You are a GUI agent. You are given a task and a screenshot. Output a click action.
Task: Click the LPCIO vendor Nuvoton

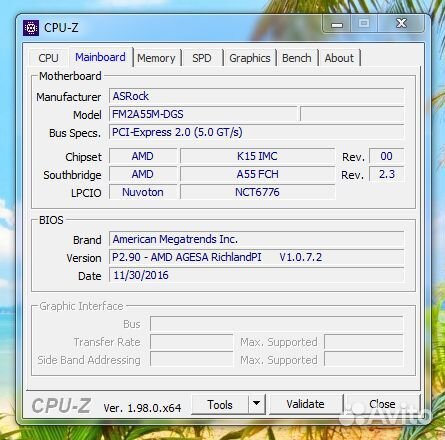coord(143,192)
